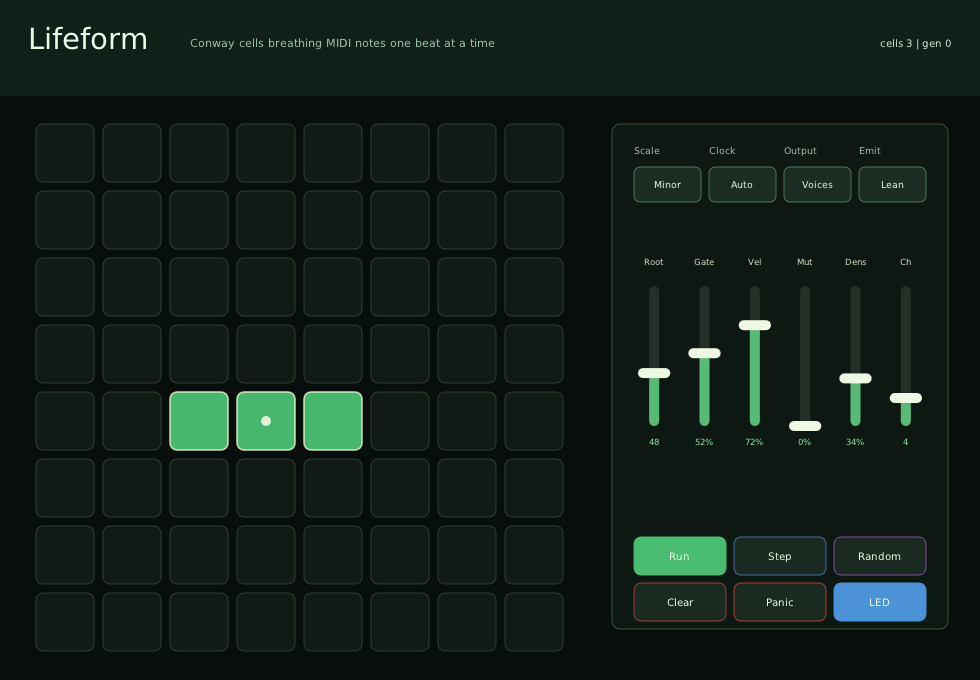The image size is (980, 680).
Task: Click the Mut slider handle at 0%
Action: [805, 426]
